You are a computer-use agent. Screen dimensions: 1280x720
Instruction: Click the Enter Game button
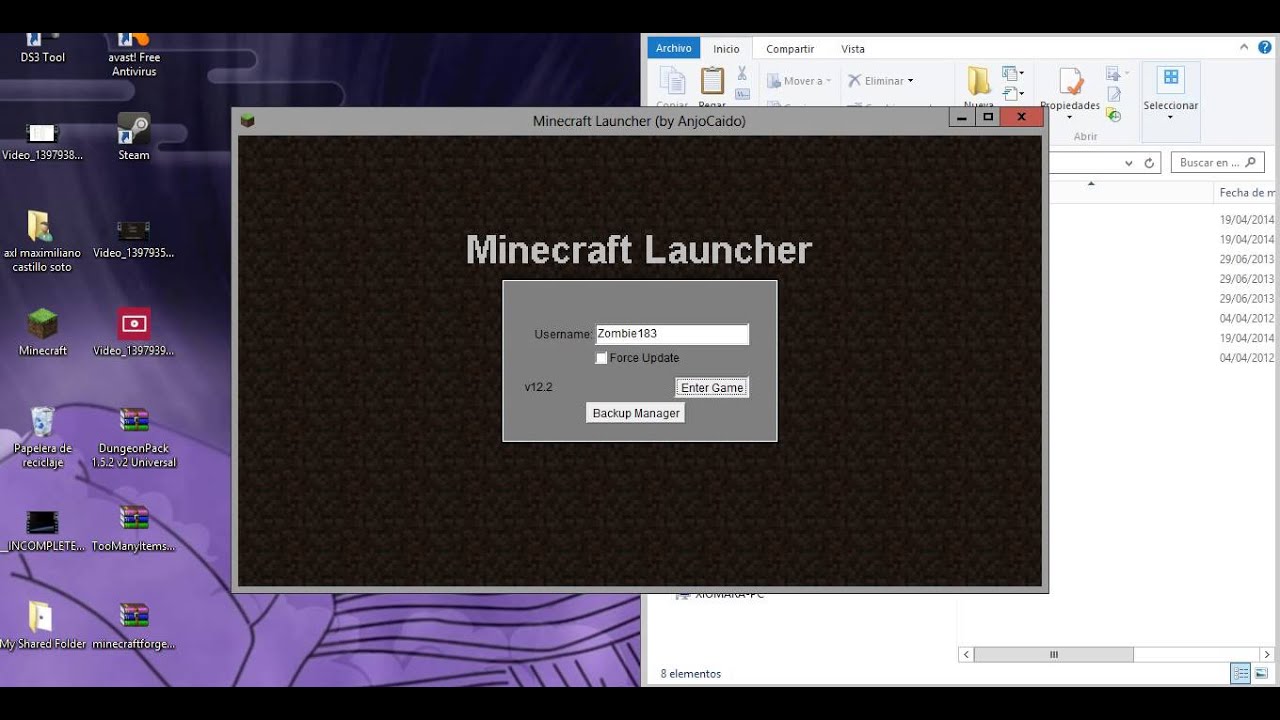(712, 388)
